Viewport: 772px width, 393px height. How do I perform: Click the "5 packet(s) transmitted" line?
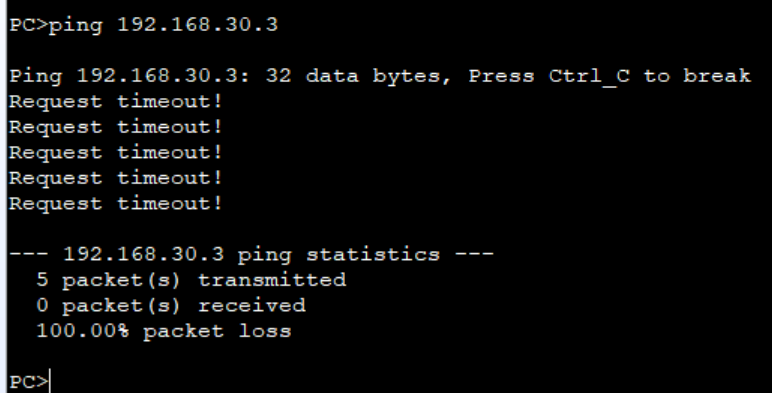click(x=192, y=280)
